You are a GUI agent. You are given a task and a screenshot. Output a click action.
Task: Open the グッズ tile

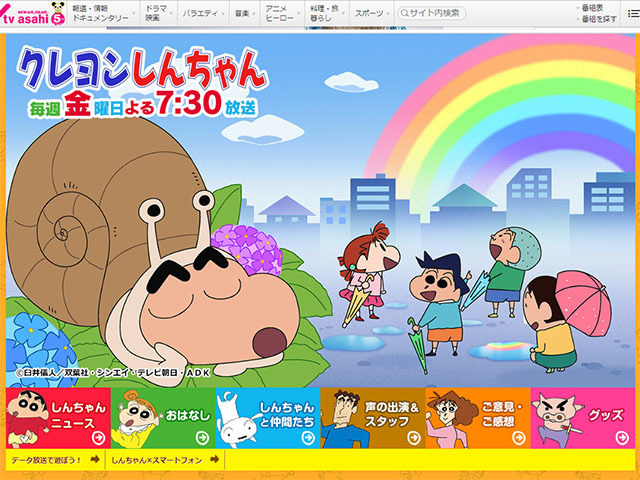pos(583,418)
